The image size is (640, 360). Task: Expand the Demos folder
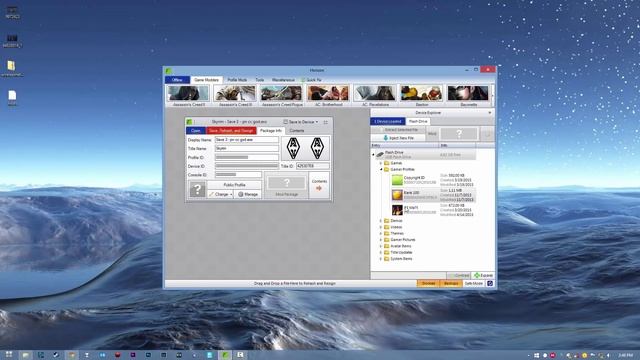(x=381, y=221)
